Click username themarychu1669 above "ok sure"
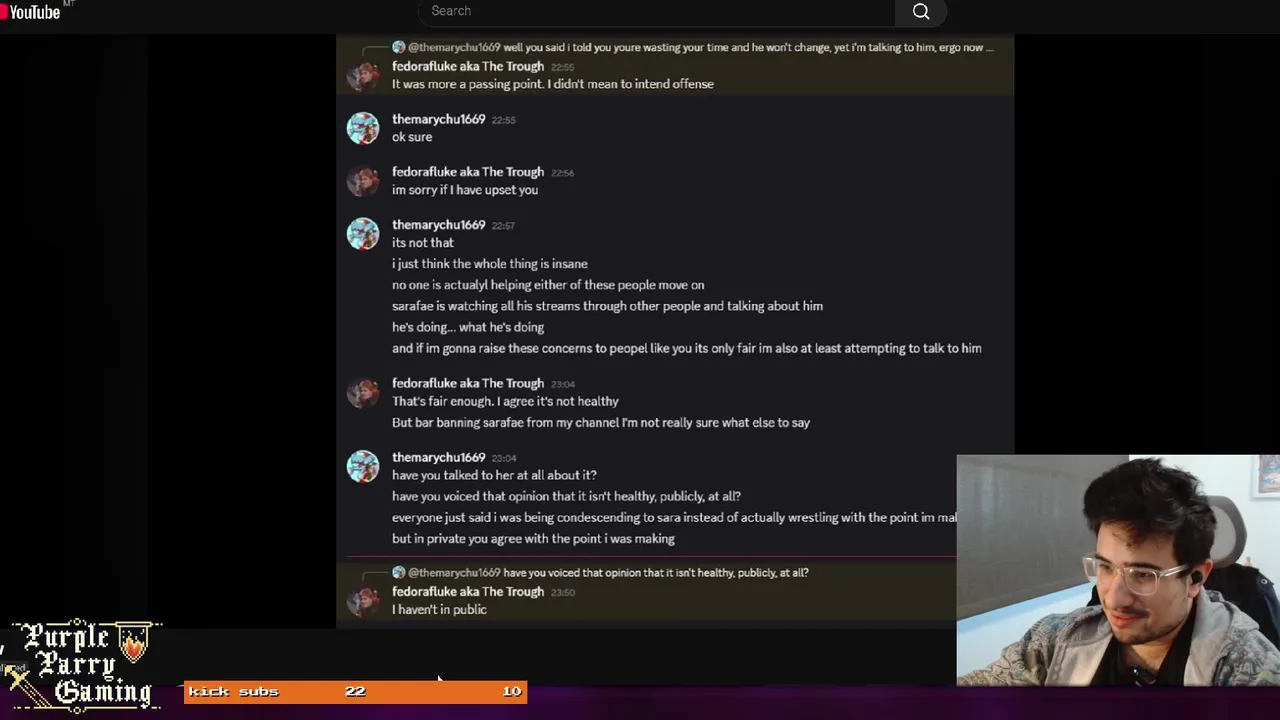 (438, 119)
